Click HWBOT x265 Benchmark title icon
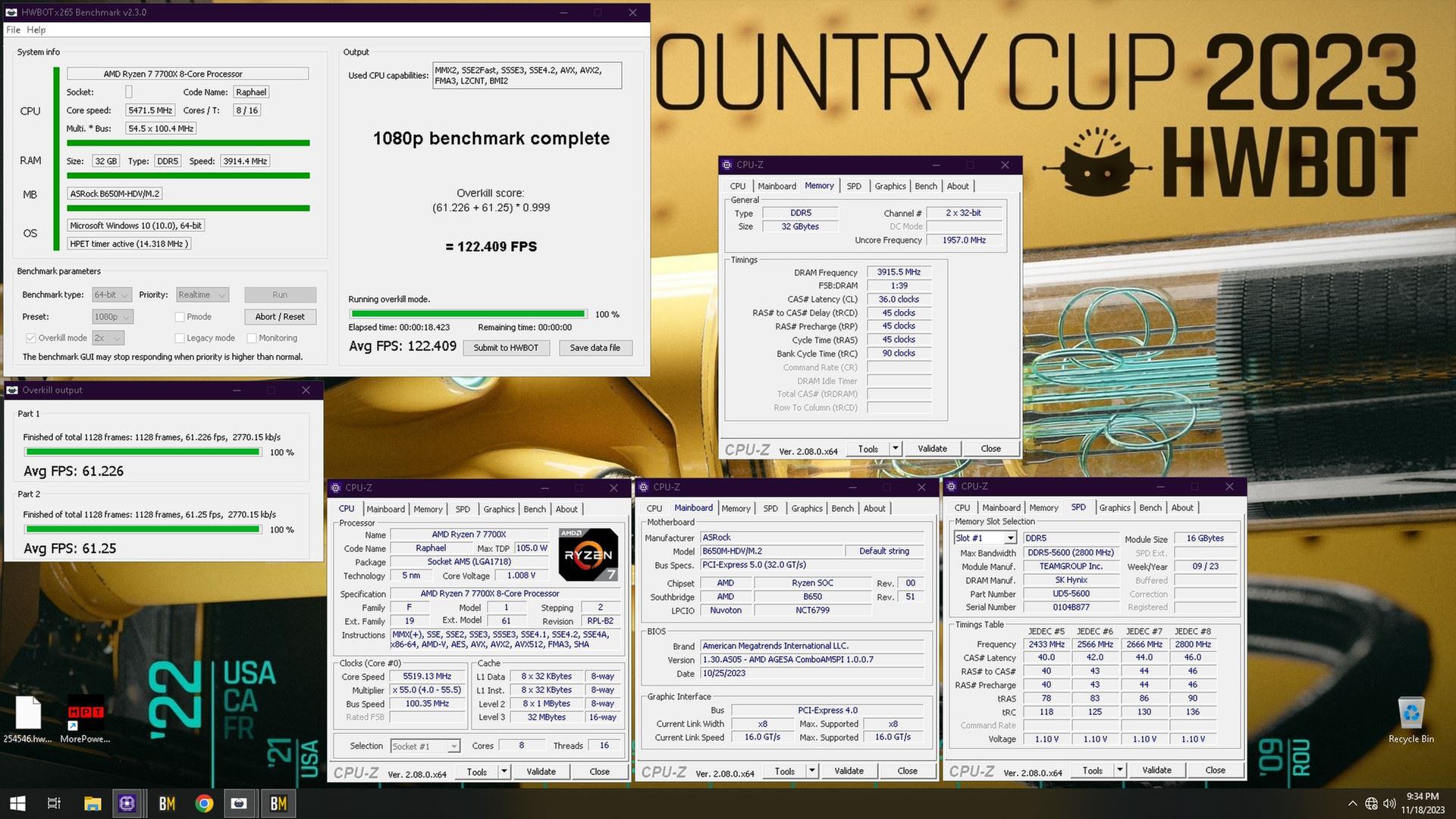 (x=11, y=12)
